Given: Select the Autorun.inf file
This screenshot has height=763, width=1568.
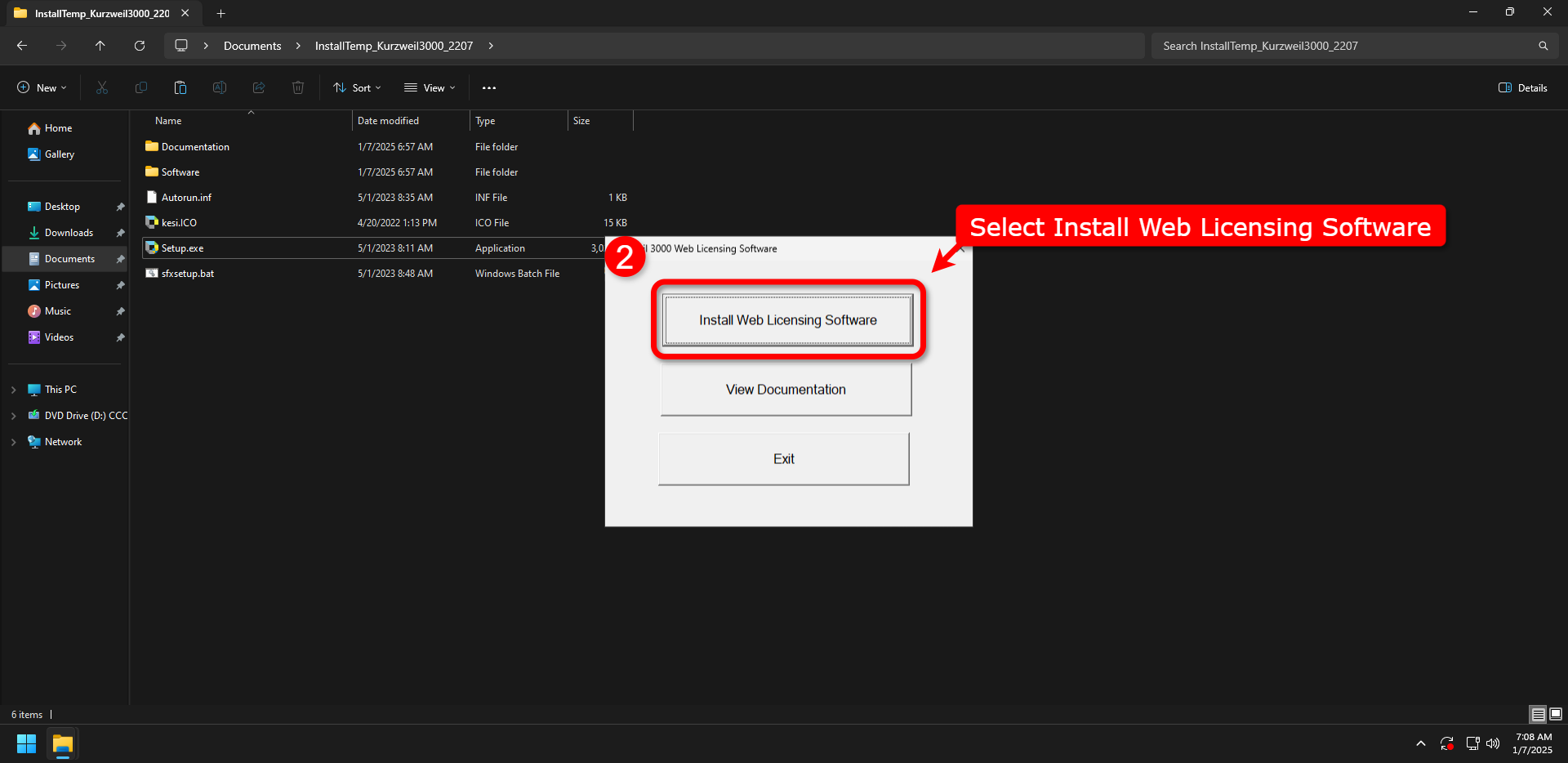Looking at the screenshot, I should point(186,198).
